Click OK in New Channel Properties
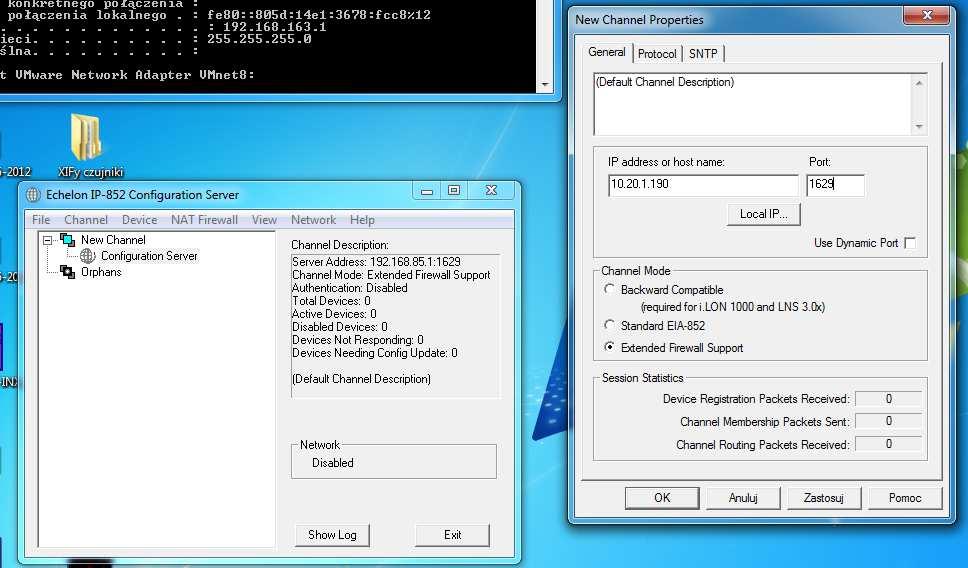Image resolution: width=968 pixels, height=568 pixels. click(x=662, y=498)
